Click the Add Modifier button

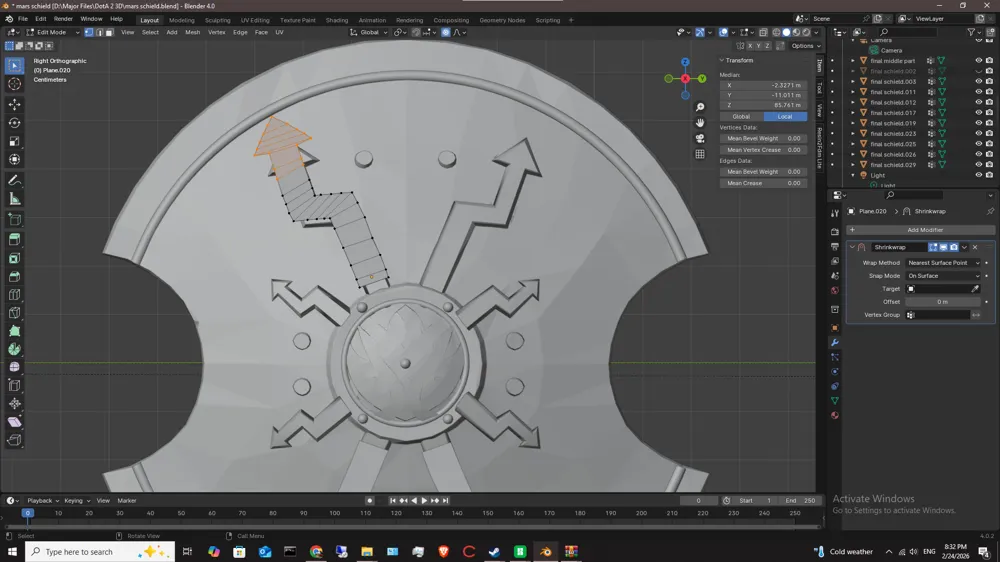[x=920, y=230]
